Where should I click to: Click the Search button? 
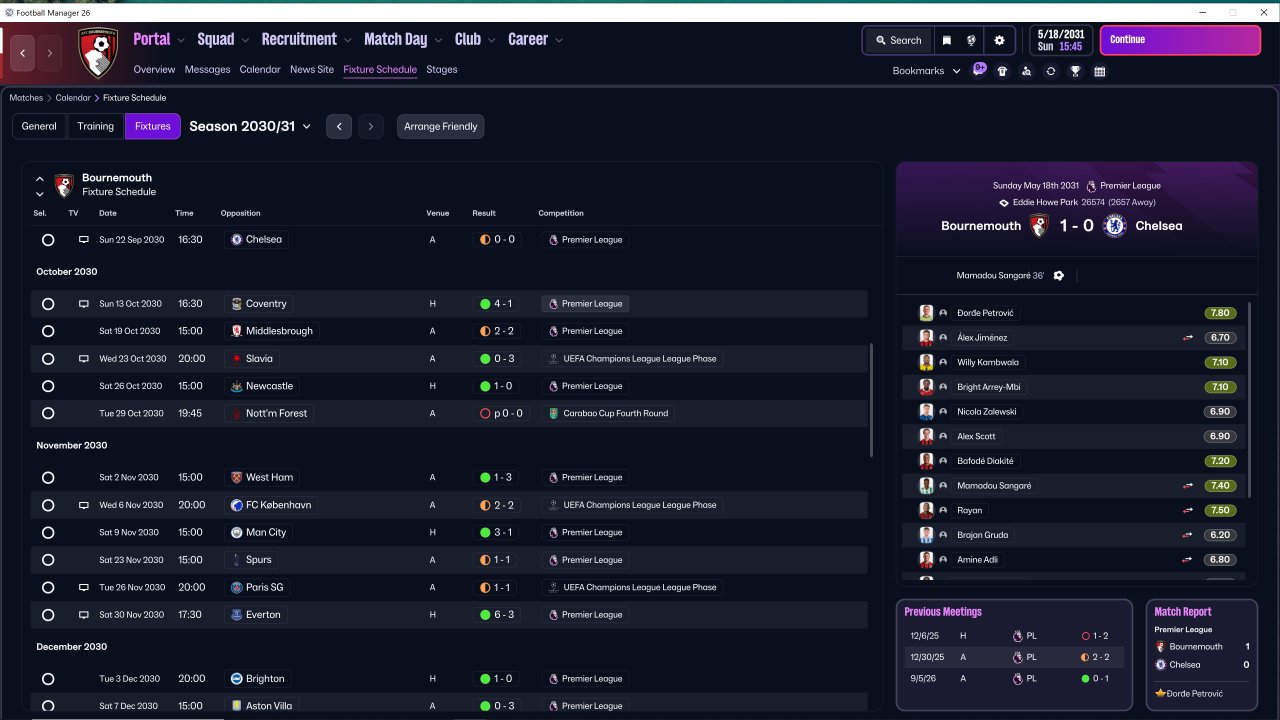(x=898, y=40)
